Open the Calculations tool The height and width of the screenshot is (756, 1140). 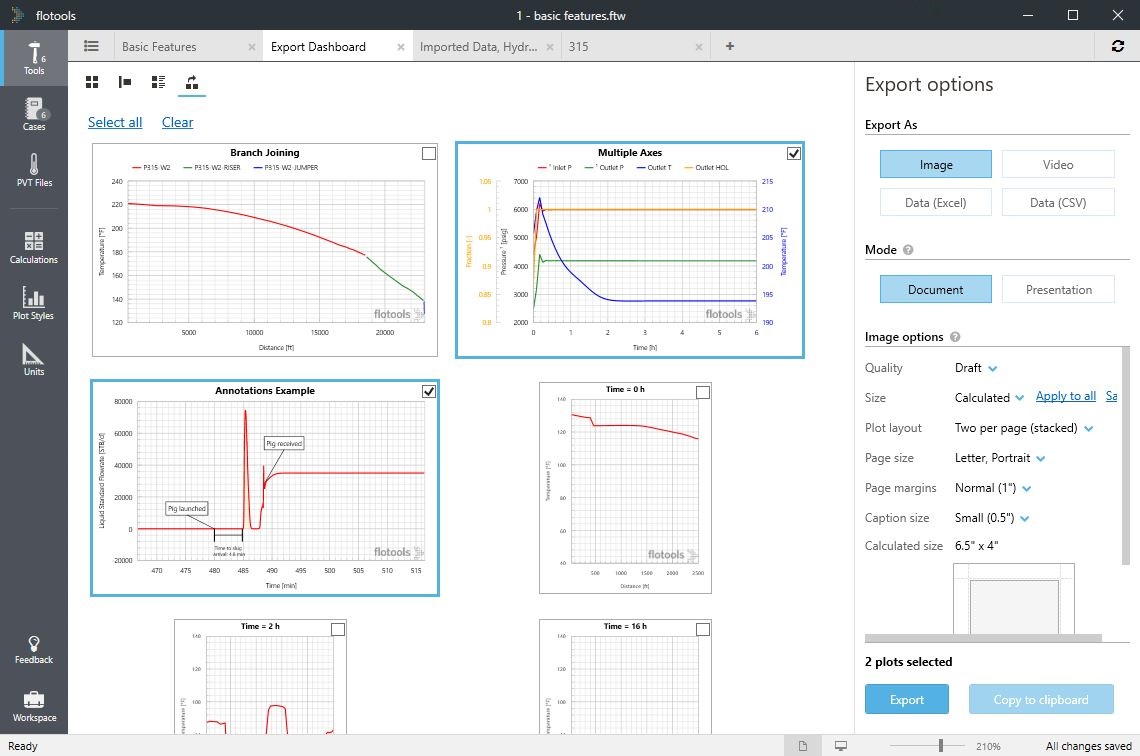pyautogui.click(x=34, y=247)
